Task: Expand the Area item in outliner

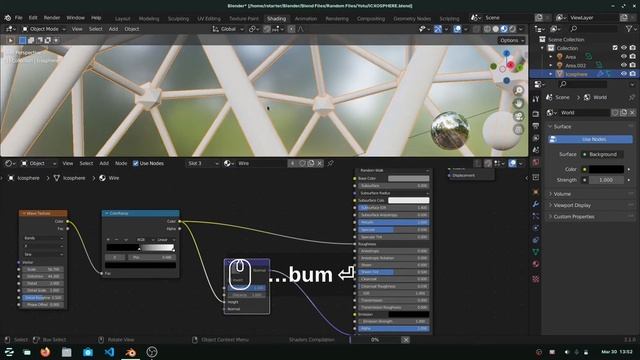Action: [551, 57]
